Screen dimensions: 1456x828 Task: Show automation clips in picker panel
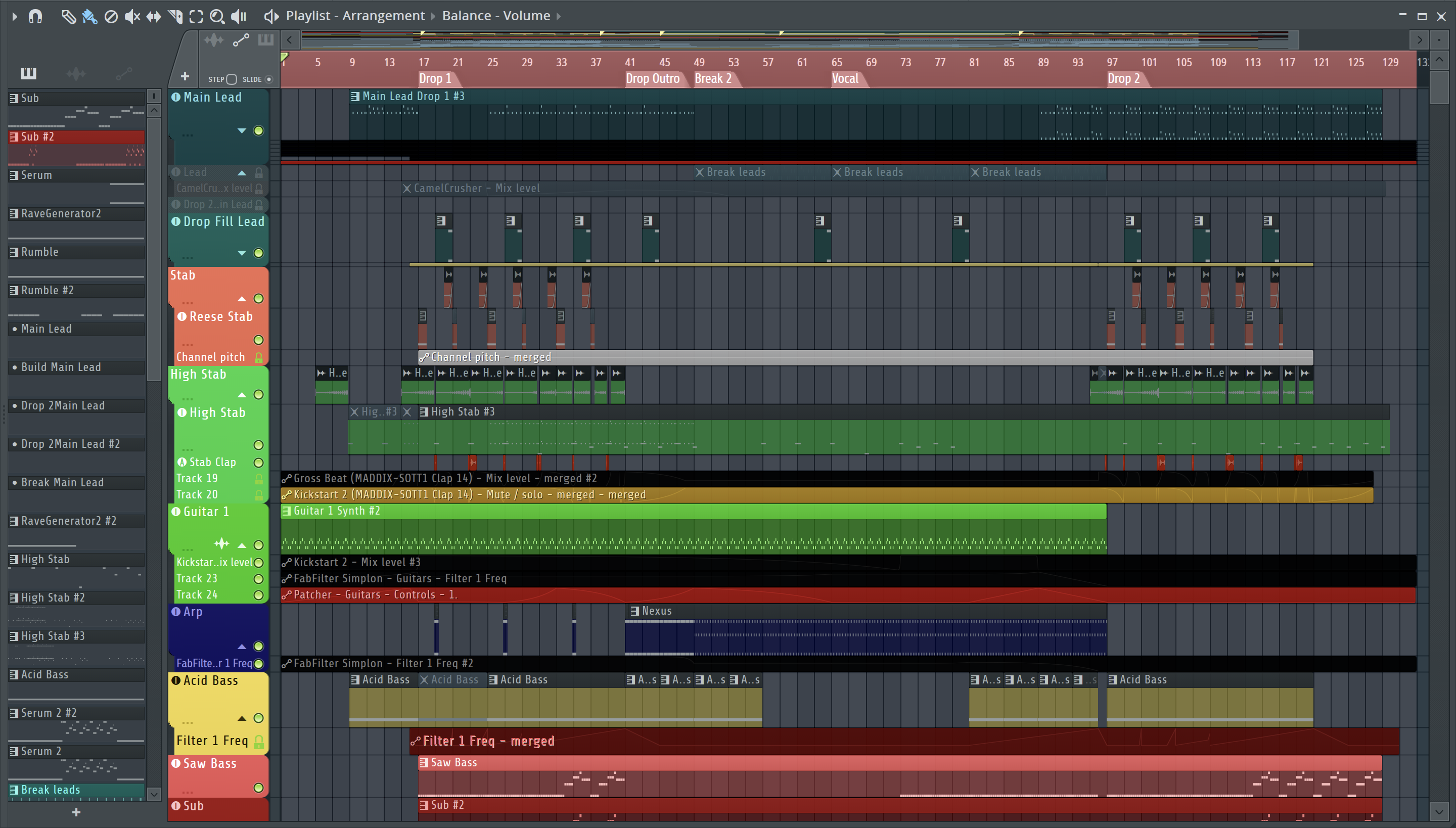pyautogui.click(x=123, y=73)
